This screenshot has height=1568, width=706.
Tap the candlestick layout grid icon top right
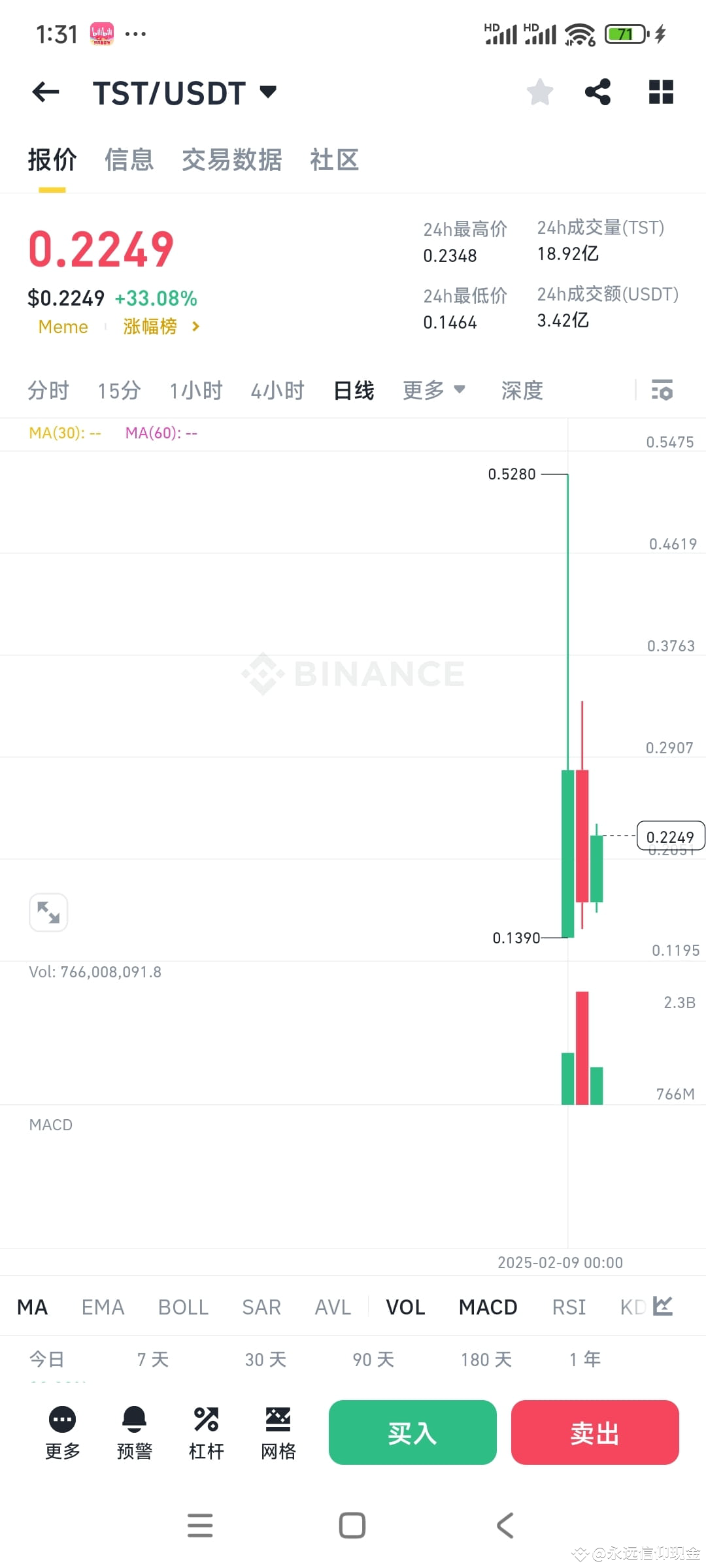pos(661,92)
